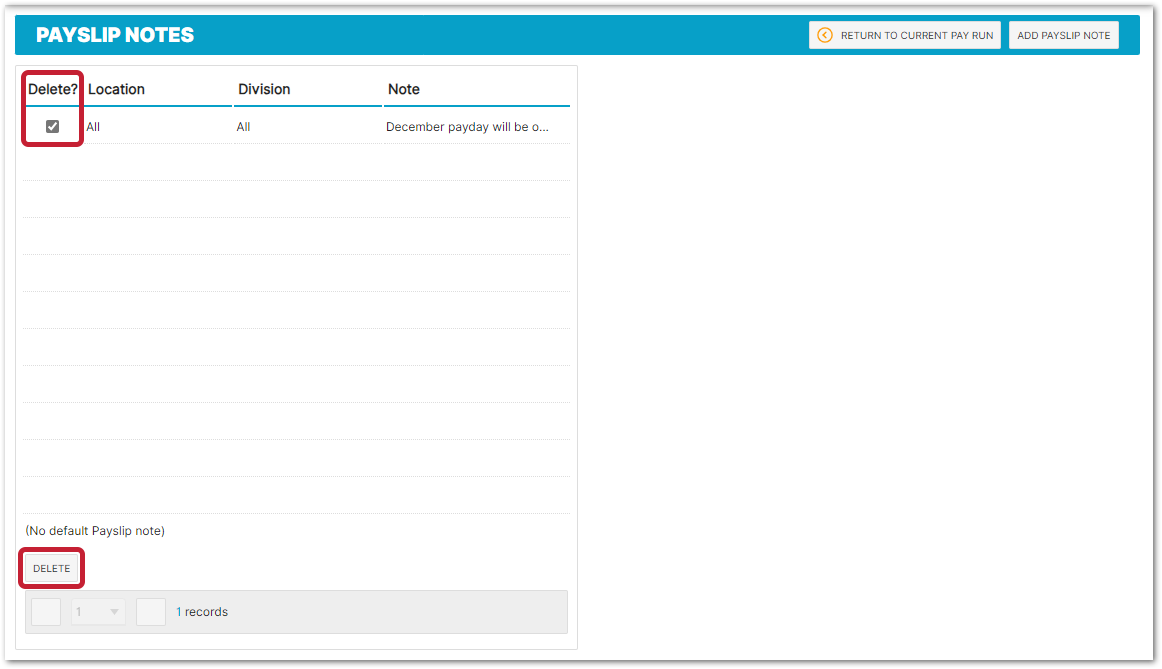Click the 1 records count label

pyautogui.click(x=202, y=612)
